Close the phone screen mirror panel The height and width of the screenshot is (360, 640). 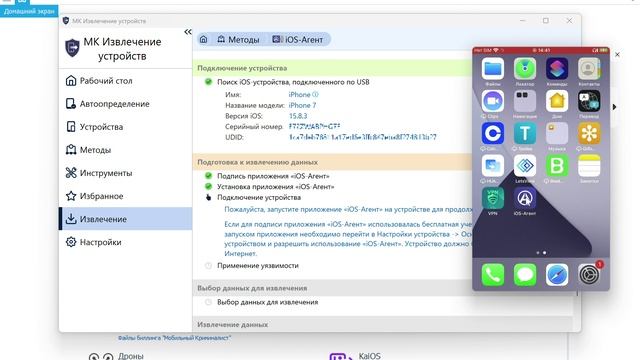(x=617, y=54)
